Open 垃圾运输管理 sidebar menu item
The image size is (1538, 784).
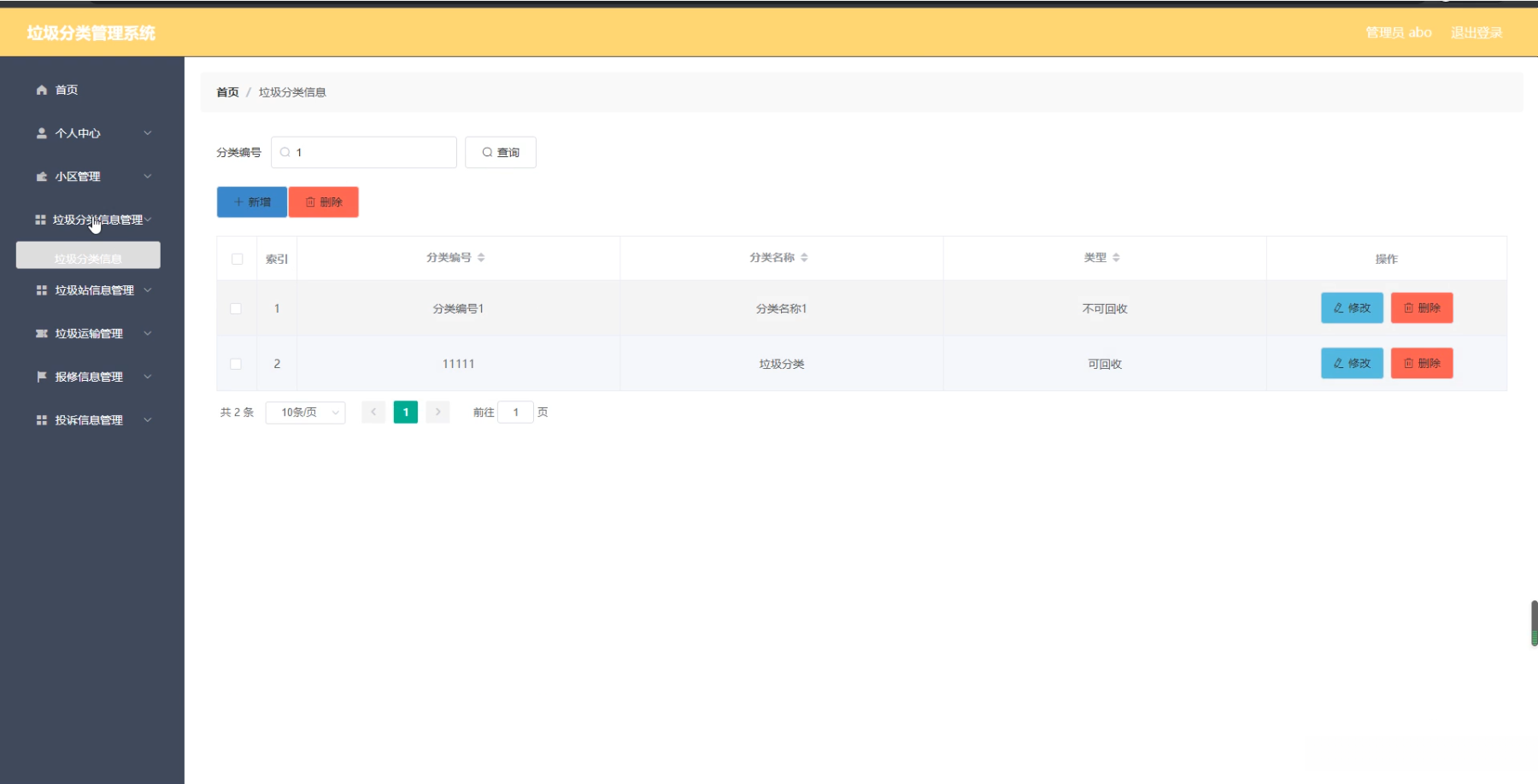click(x=91, y=334)
